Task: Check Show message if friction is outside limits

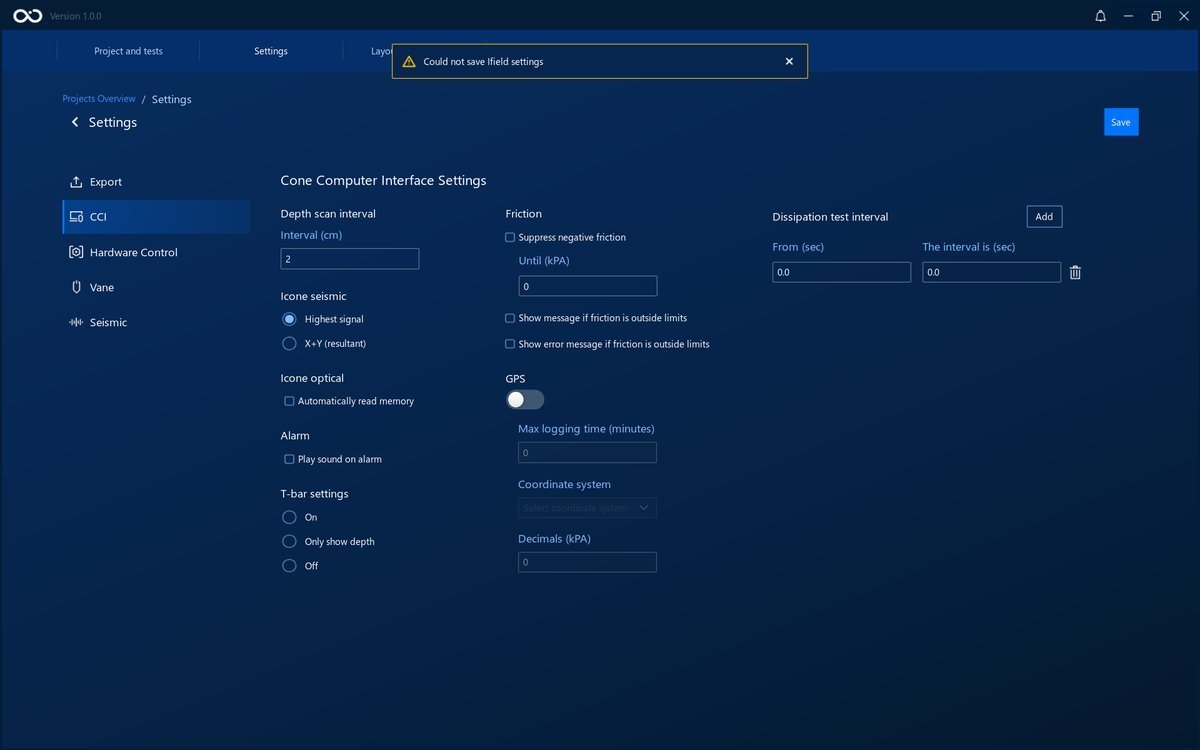Action: [x=510, y=318]
